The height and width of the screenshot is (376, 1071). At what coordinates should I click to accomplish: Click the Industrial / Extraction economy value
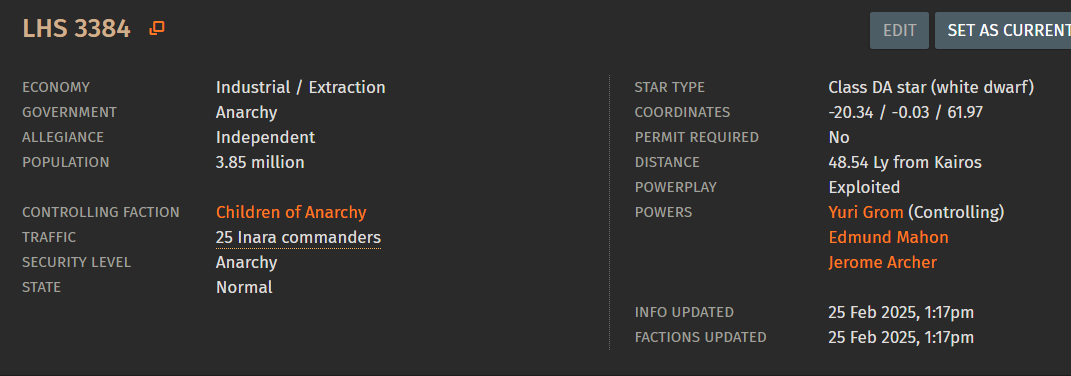(301, 88)
